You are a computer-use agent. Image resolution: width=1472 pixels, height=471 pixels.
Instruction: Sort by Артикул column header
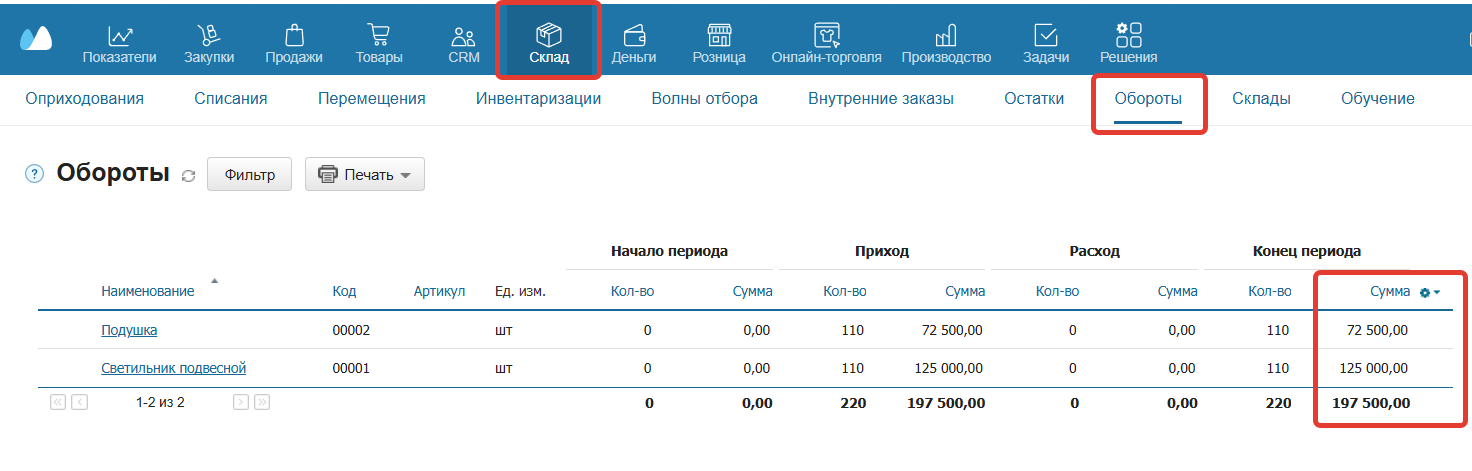[440, 291]
